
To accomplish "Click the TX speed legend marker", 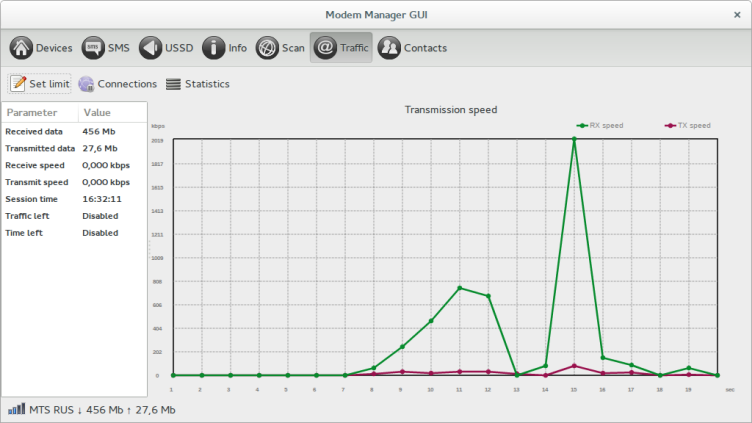I will click(x=670, y=126).
